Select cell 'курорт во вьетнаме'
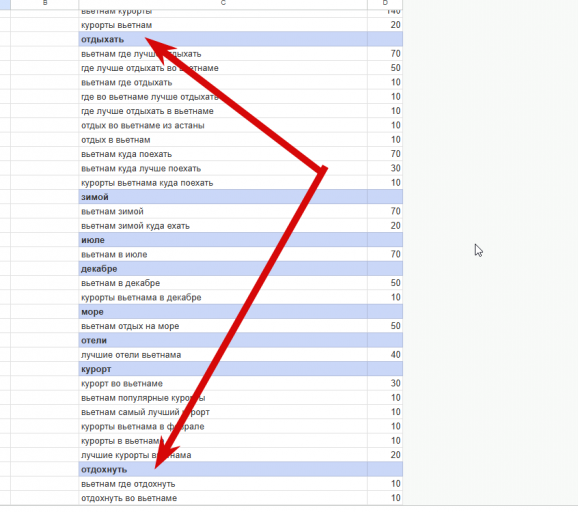 [223, 384]
